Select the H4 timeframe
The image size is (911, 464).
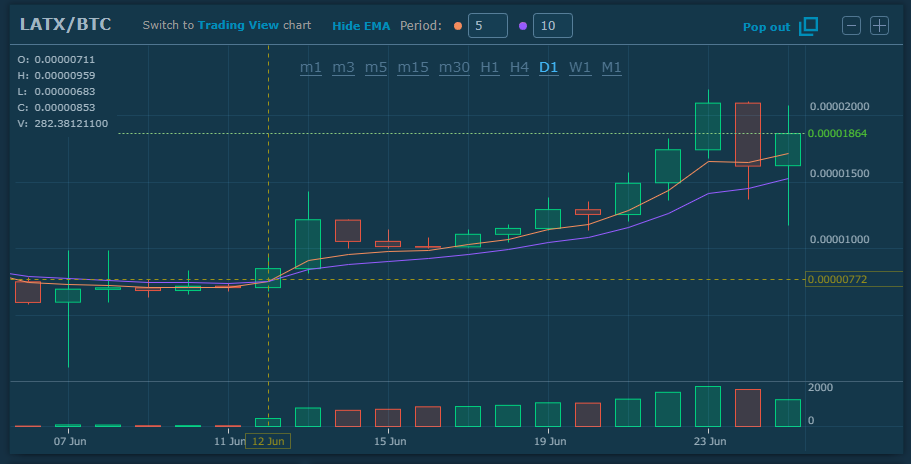point(519,67)
